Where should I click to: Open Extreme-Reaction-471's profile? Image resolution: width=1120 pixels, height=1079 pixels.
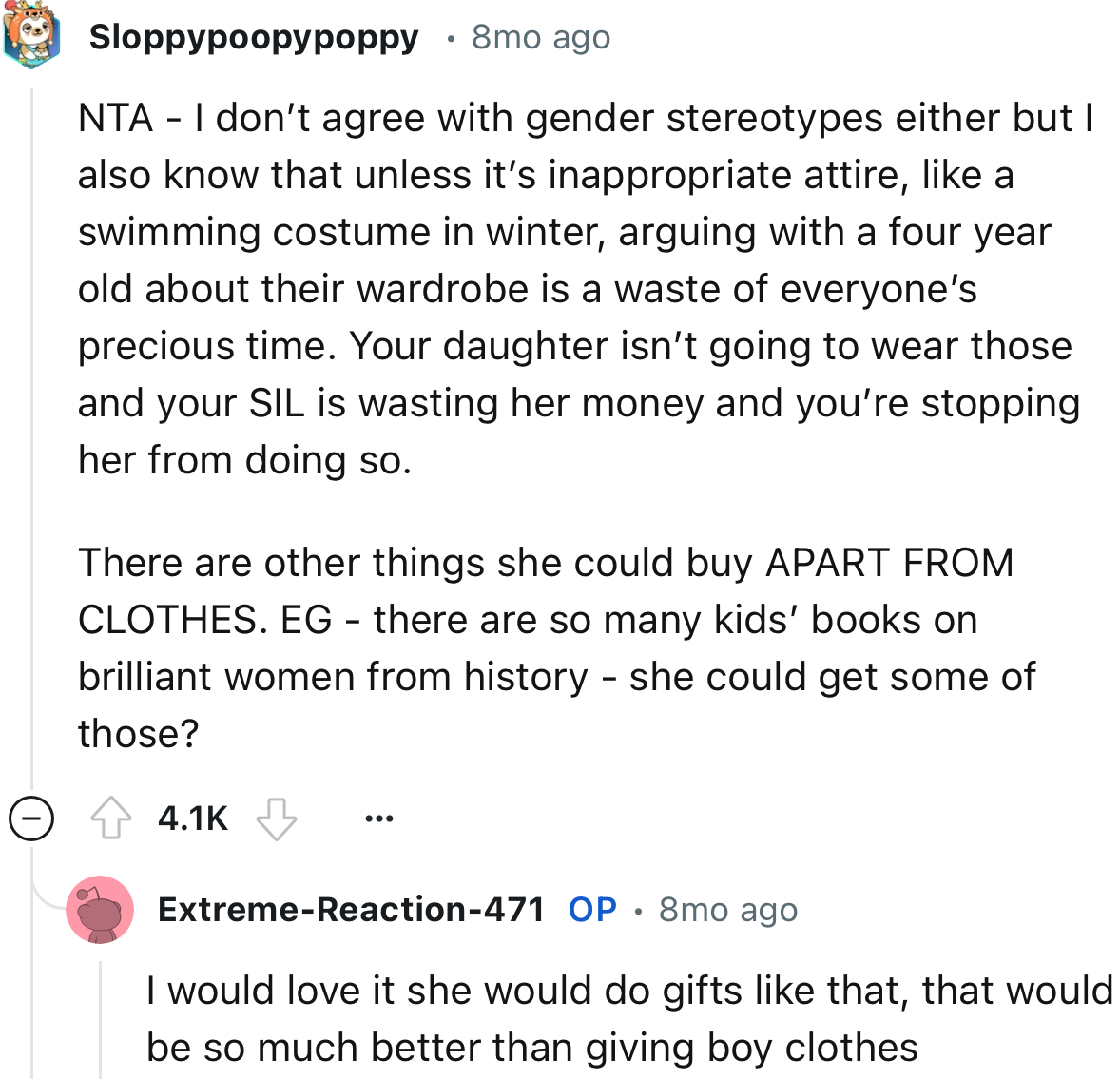click(353, 910)
